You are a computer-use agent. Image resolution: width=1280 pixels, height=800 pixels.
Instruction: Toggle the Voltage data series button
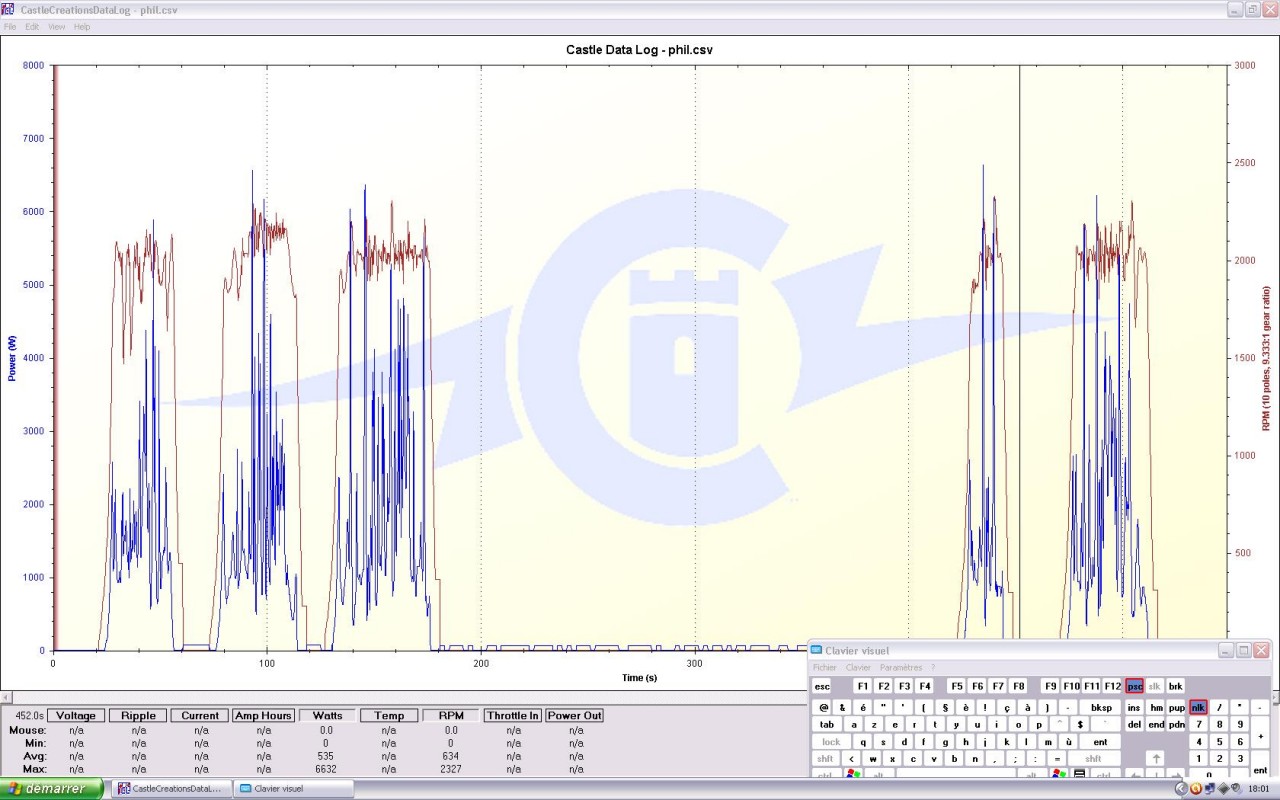point(76,715)
